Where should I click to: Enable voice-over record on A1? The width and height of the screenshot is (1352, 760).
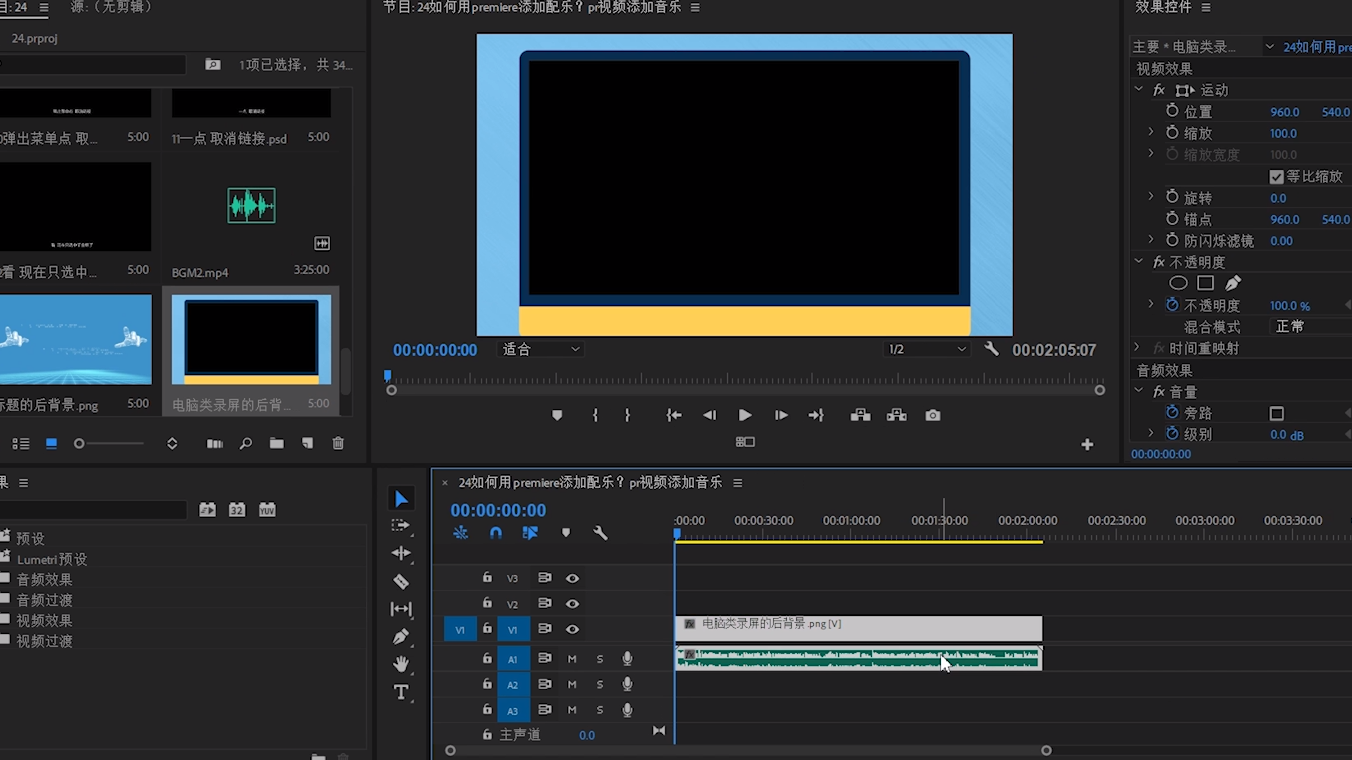[627, 658]
